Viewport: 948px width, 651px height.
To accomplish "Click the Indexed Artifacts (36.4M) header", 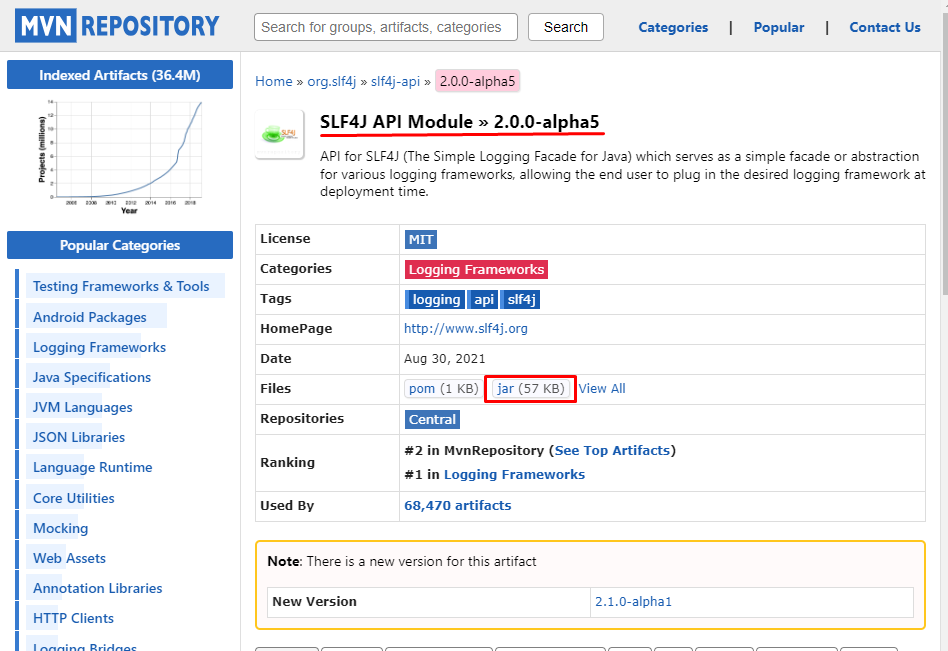I will pos(120,75).
